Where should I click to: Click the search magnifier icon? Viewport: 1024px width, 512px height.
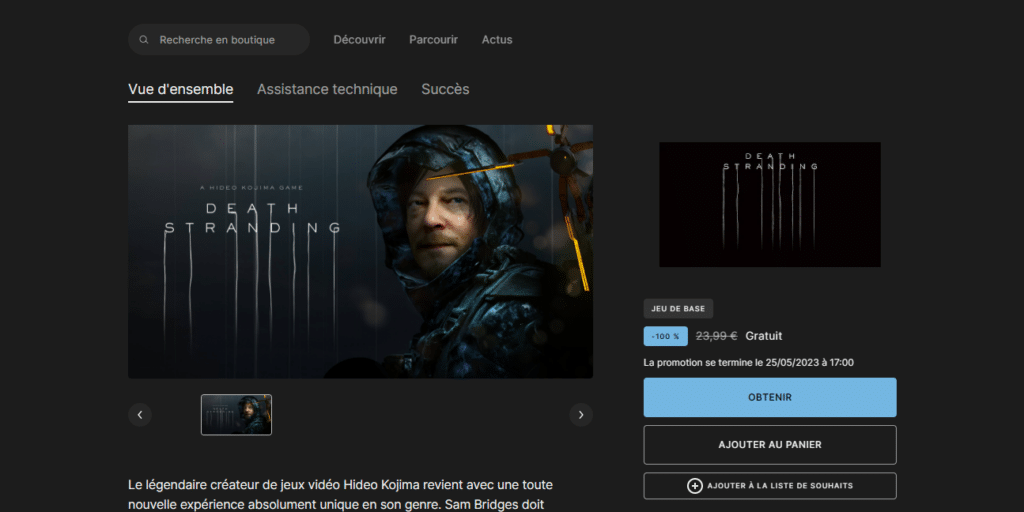coord(144,40)
